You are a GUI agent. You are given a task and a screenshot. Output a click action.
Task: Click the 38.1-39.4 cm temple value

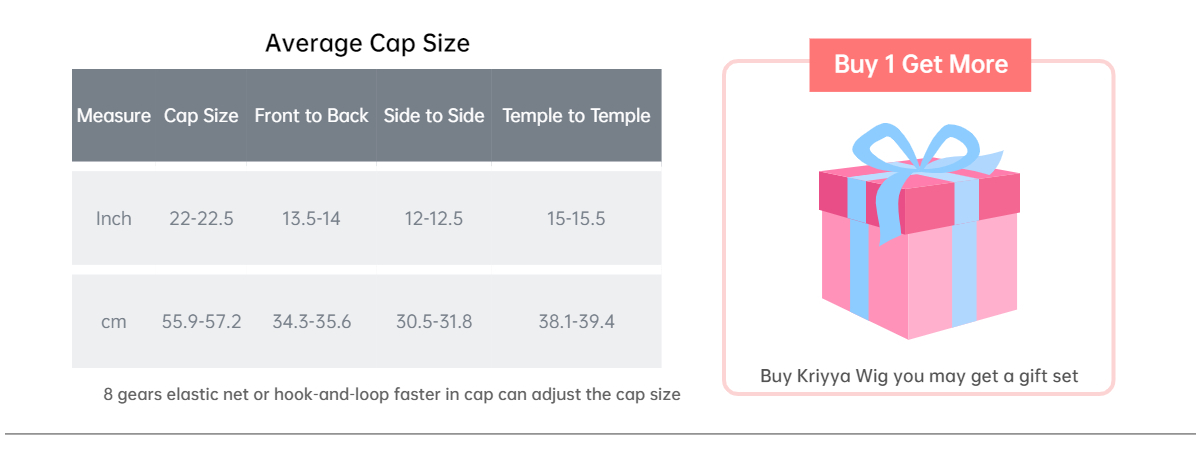coord(576,322)
